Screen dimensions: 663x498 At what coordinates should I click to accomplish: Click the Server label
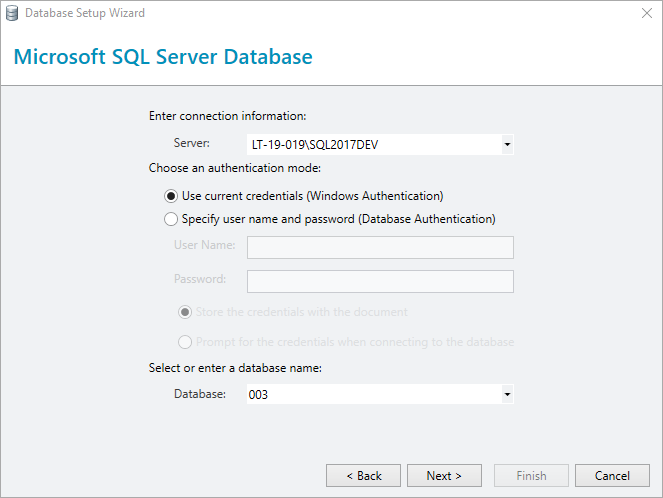tap(192, 143)
